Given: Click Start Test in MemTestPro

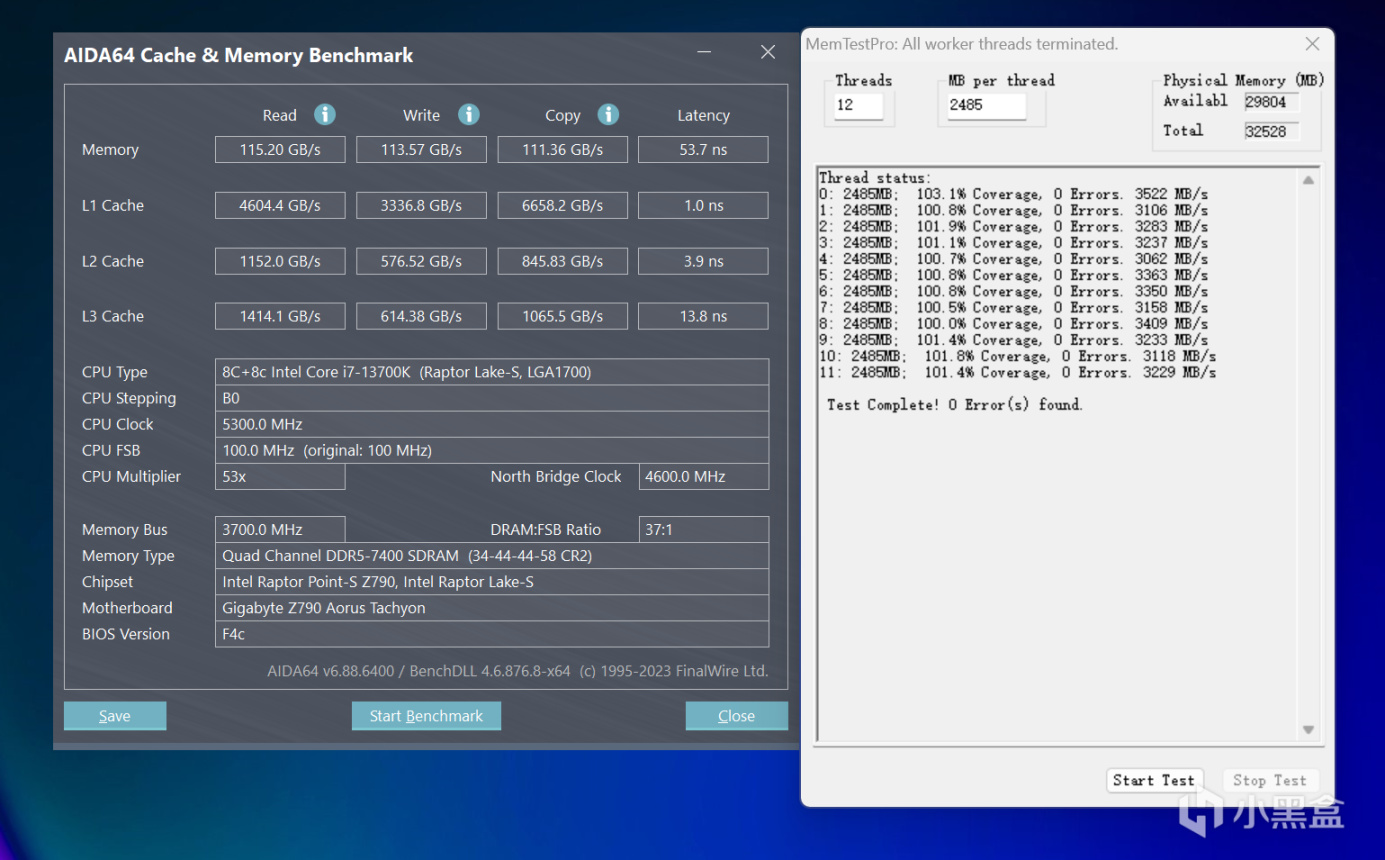Looking at the screenshot, I should (x=1154, y=780).
